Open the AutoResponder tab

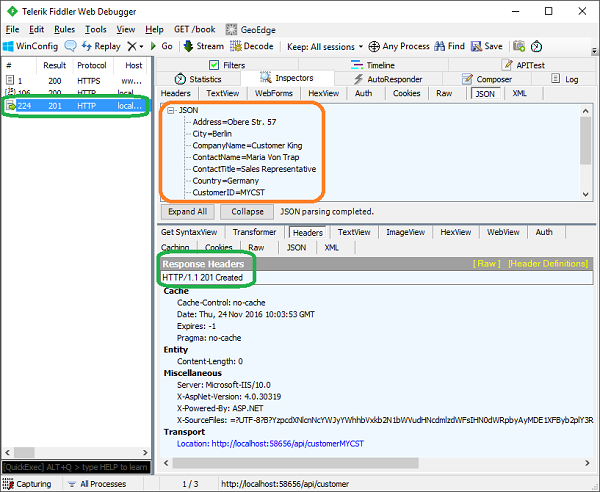pyautogui.click(x=388, y=79)
